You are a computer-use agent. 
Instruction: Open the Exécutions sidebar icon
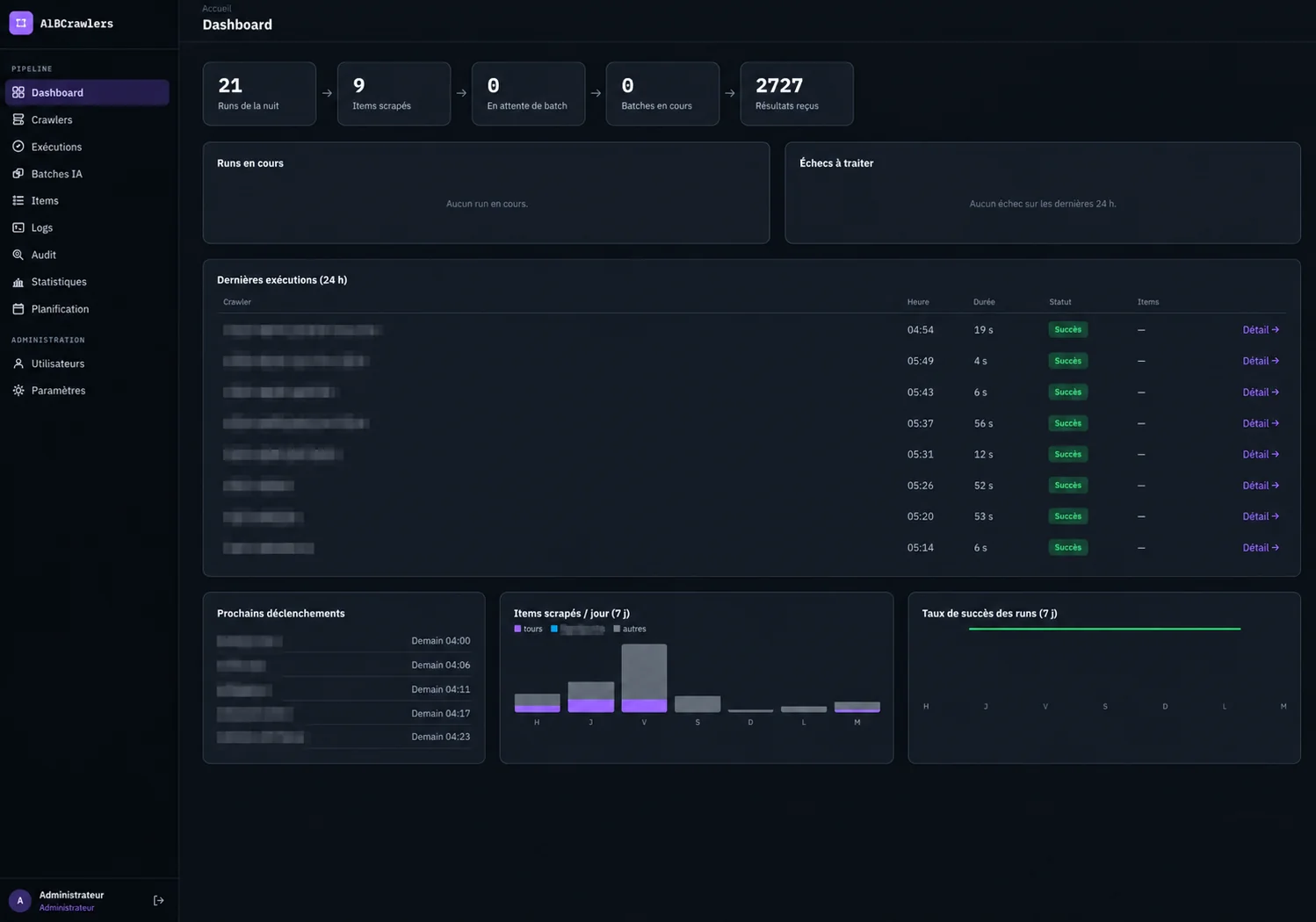tap(18, 147)
